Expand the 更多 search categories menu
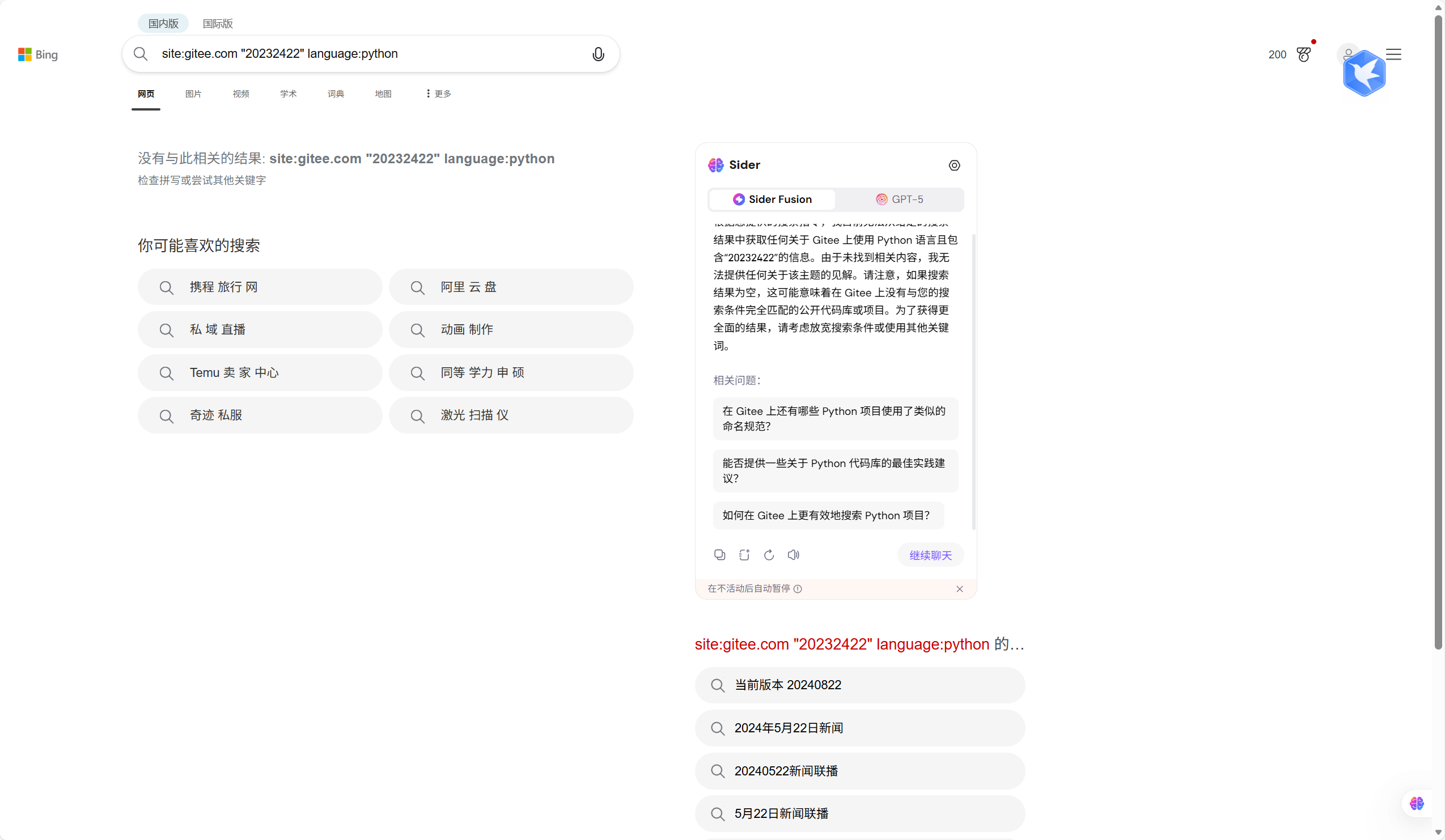Screen dimensions: 1445x840 click(x=439, y=94)
